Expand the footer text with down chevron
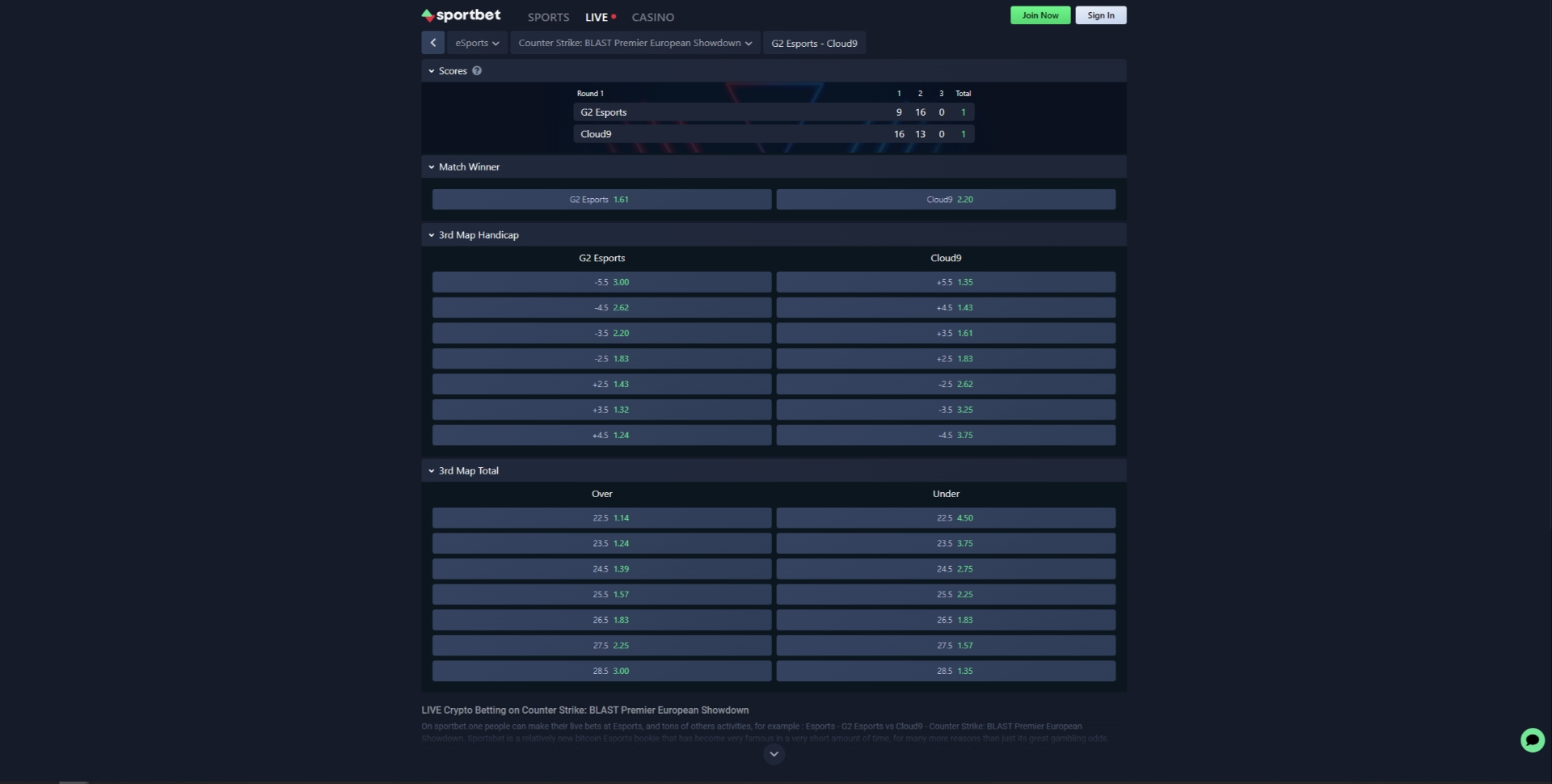 tap(774, 754)
